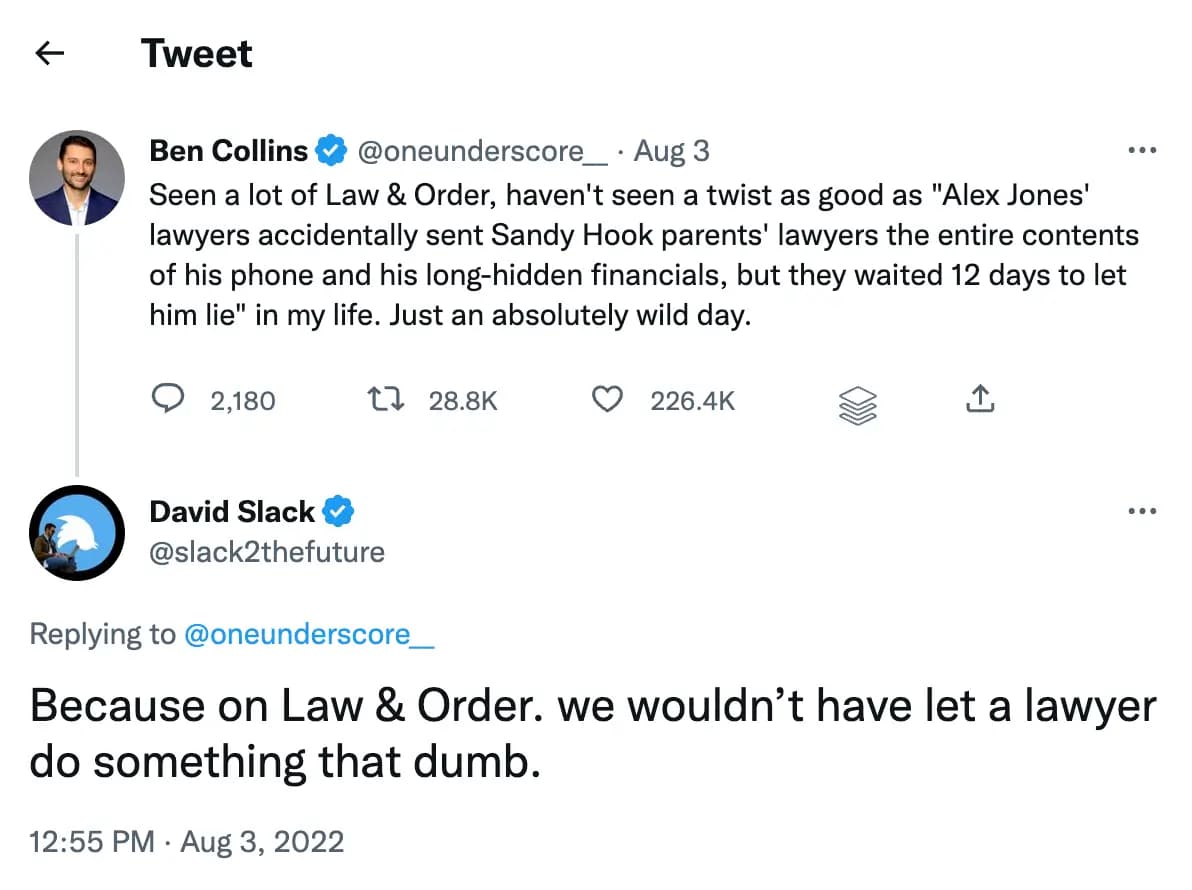Click David Slack's verified badge
The width and height of the screenshot is (1192, 890).
338,511
